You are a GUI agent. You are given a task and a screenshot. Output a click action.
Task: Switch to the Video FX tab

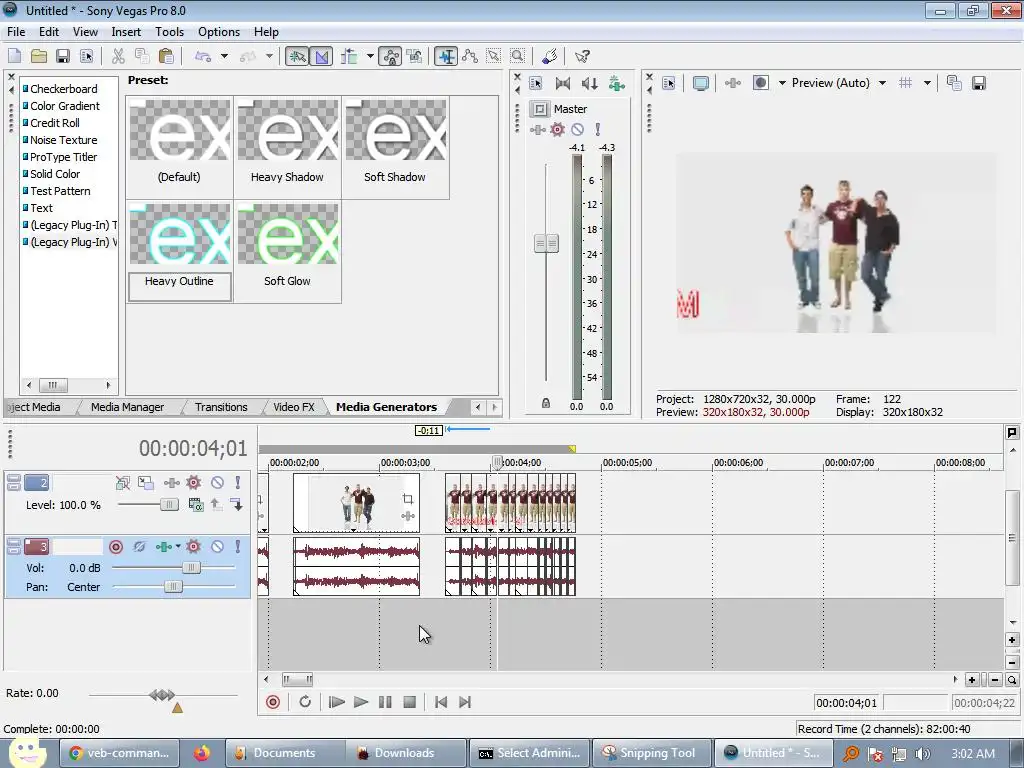[294, 407]
